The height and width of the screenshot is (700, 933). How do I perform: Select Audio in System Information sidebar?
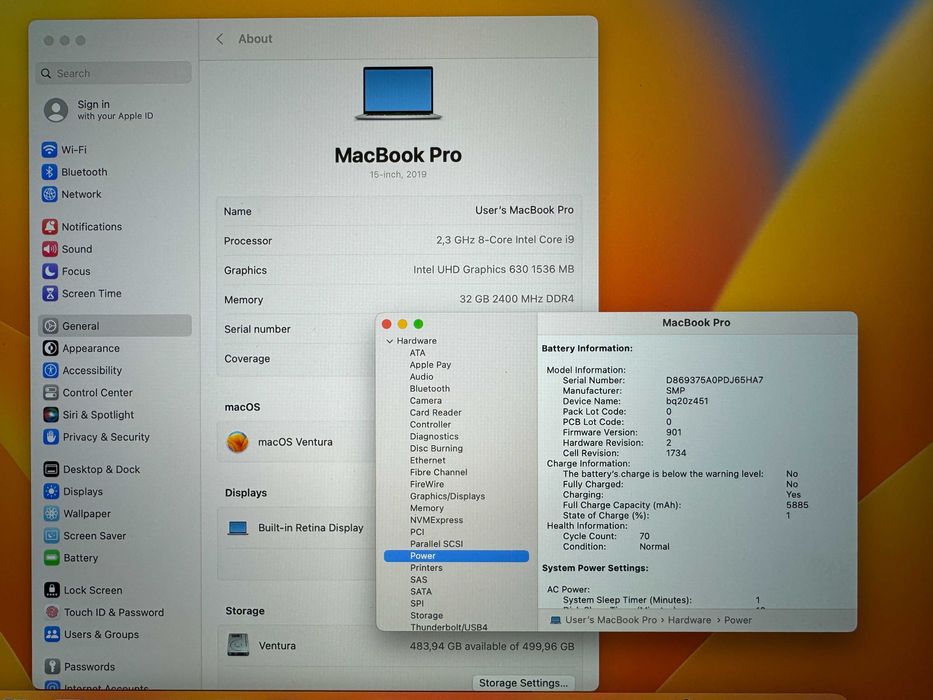pyautogui.click(x=421, y=377)
